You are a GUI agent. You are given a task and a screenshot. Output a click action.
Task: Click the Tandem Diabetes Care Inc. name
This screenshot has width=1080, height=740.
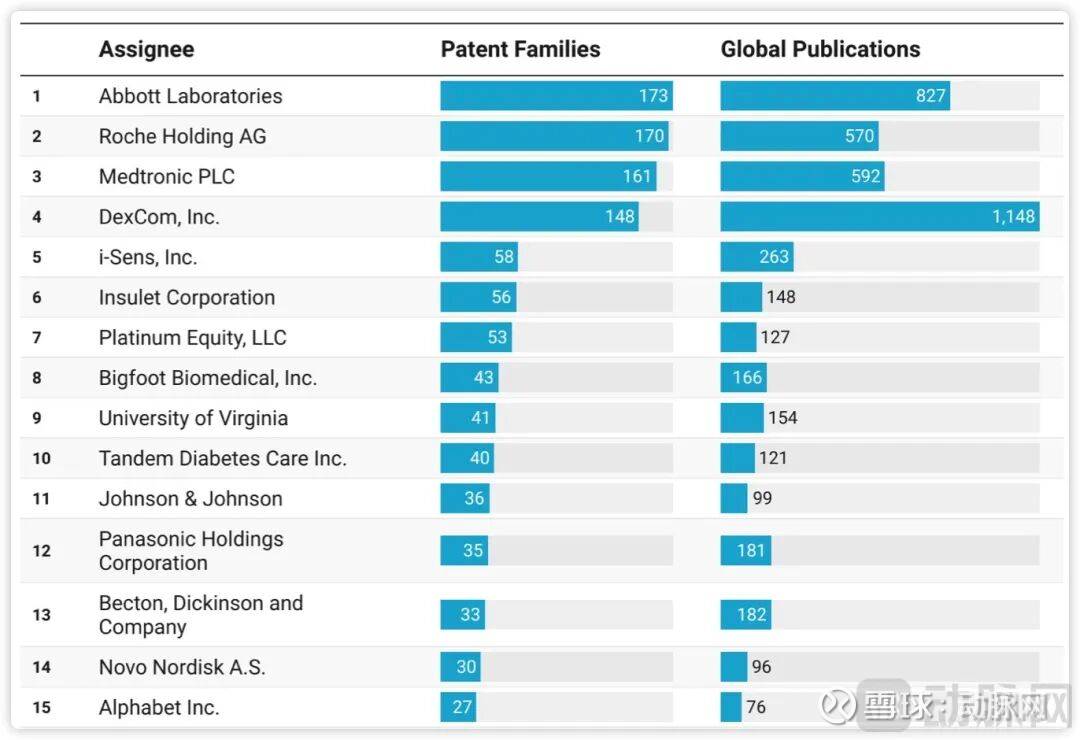[222, 458]
